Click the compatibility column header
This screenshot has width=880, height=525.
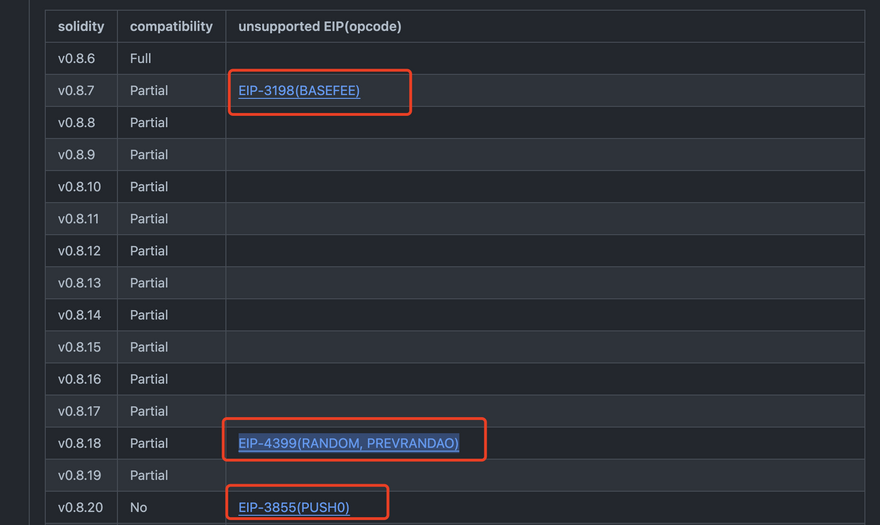coord(171,27)
